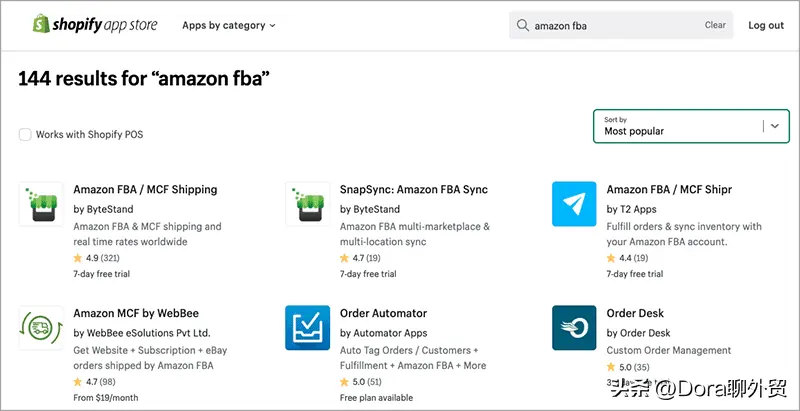The width and height of the screenshot is (800, 411).
Task: Open the Sort by Most popular dropdown
Action: (680, 126)
